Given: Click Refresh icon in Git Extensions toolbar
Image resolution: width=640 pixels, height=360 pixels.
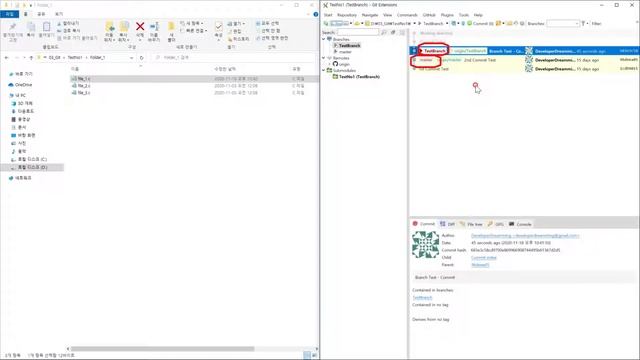Looking at the screenshot, I should coord(326,24).
